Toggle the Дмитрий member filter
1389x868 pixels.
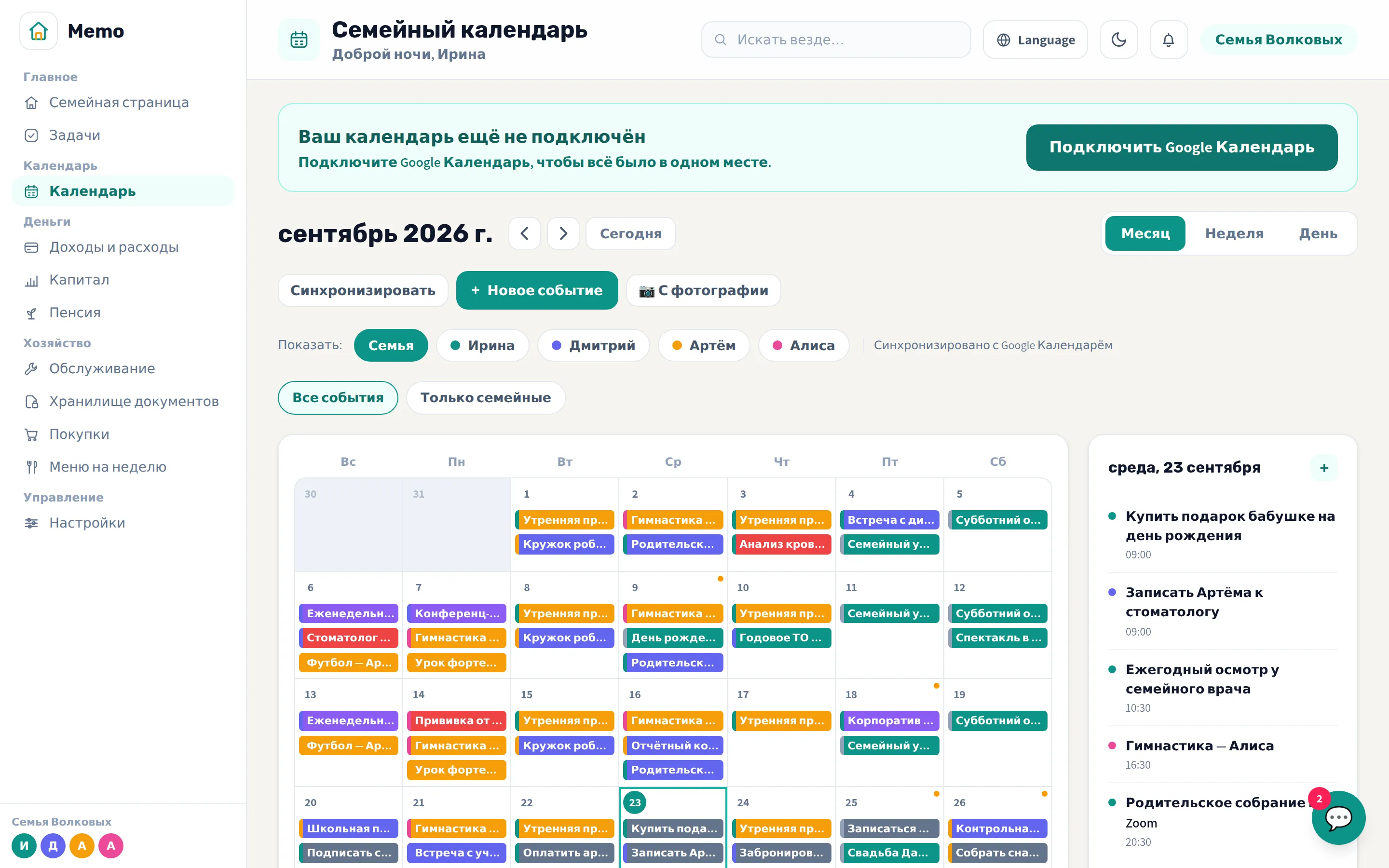tap(593, 345)
